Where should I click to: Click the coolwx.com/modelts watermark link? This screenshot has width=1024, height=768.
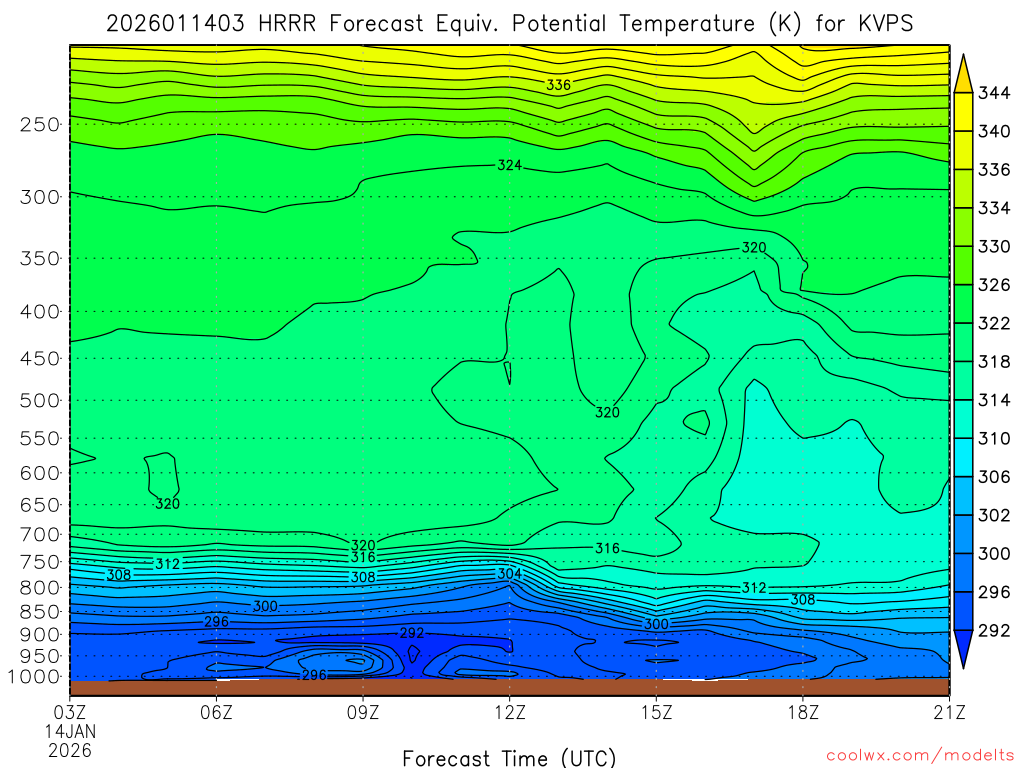click(920, 756)
